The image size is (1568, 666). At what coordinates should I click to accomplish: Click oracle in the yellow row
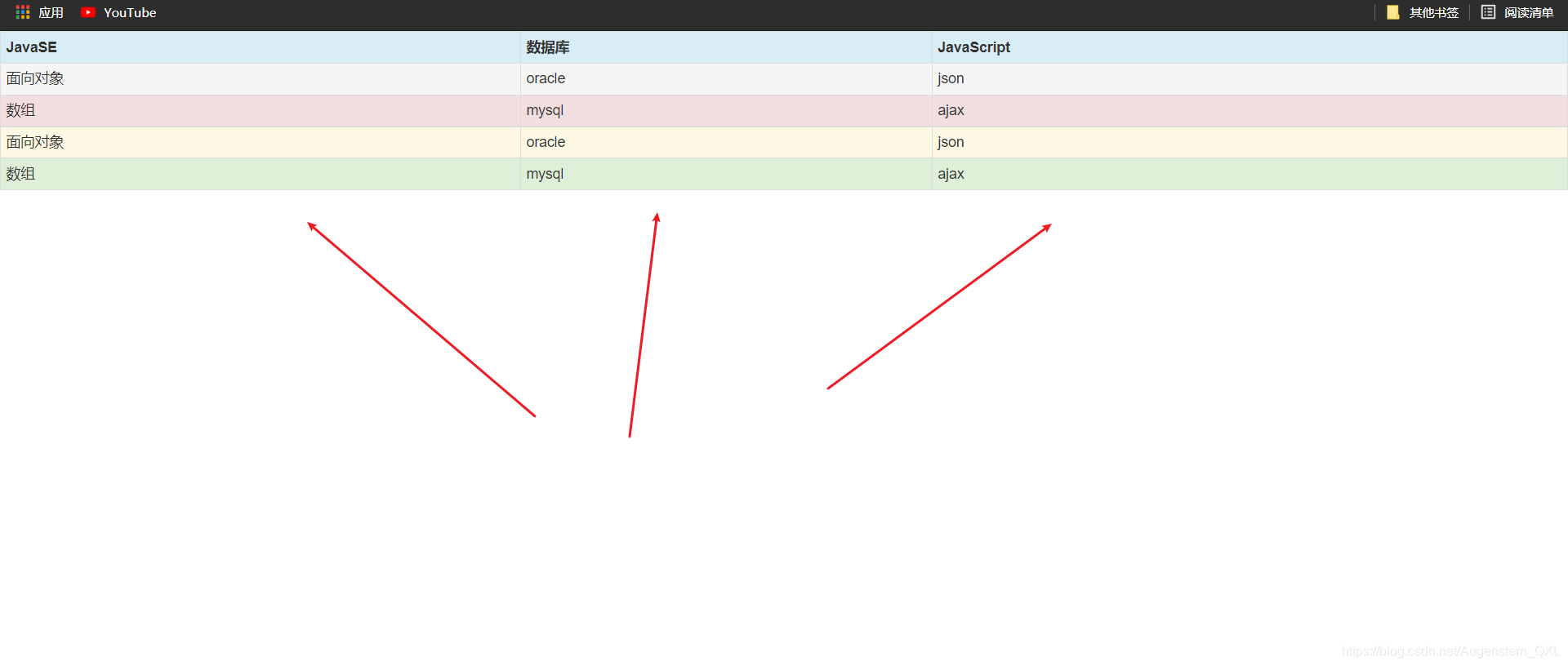pos(546,142)
